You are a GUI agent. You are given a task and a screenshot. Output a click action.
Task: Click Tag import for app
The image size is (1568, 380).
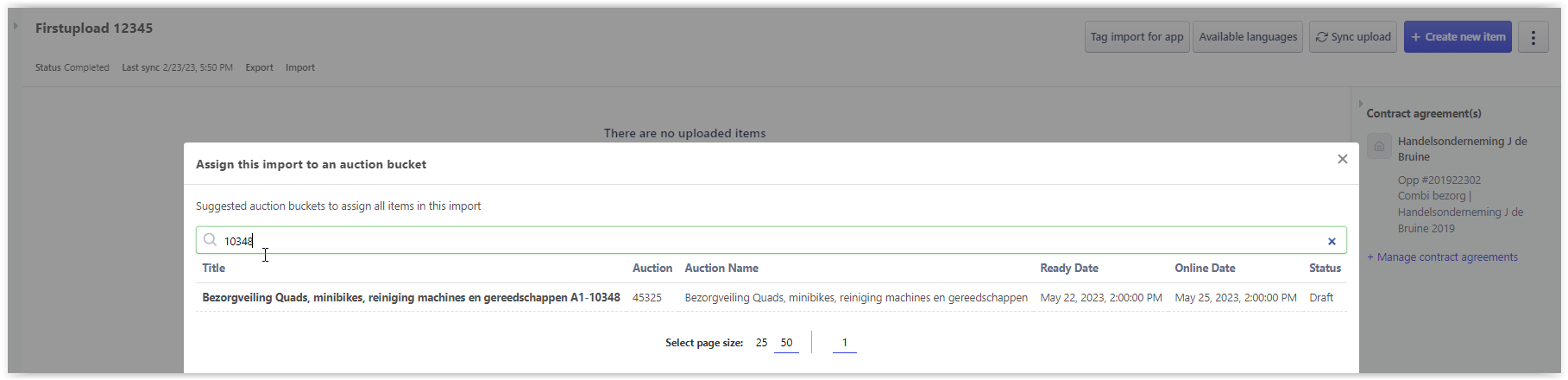coord(1136,37)
